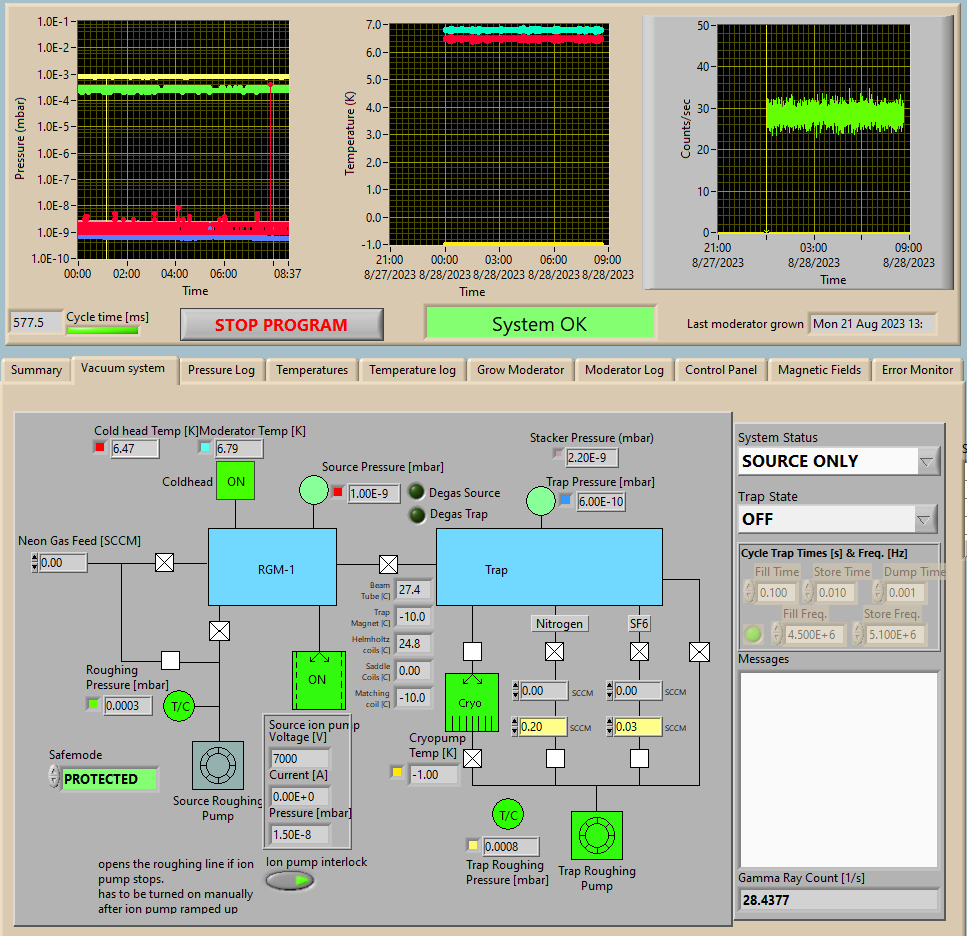Toggle the Degas Source indicator
The image size is (967, 936).
[417, 493]
